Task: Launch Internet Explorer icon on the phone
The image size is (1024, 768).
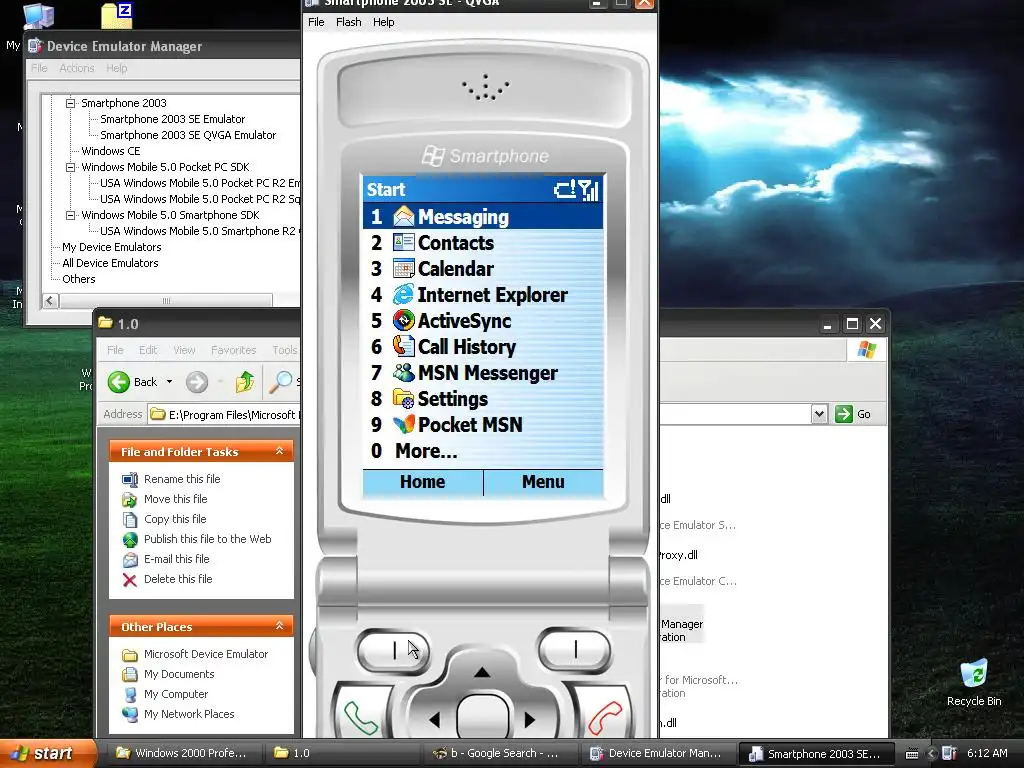Action: [404, 295]
